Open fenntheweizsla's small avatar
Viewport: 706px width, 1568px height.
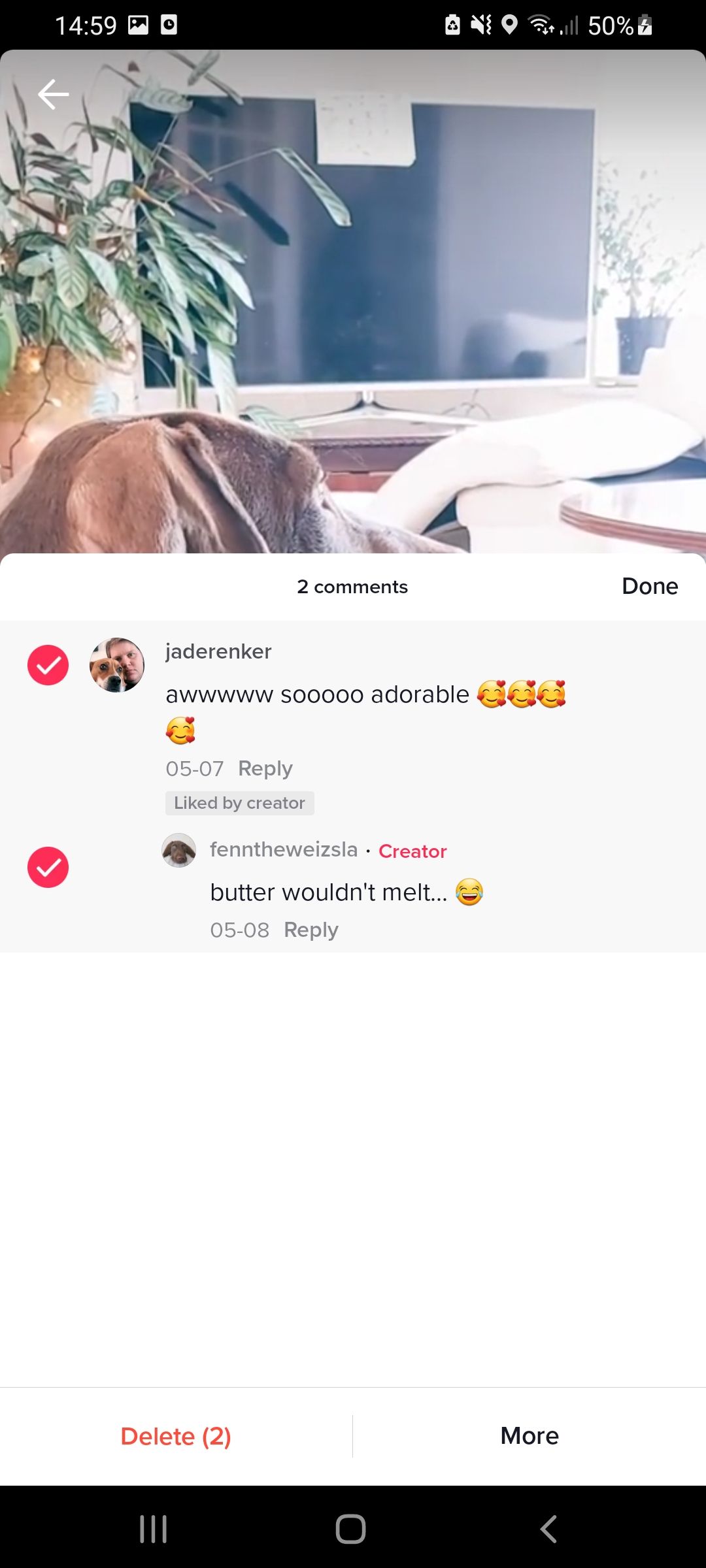point(179,850)
